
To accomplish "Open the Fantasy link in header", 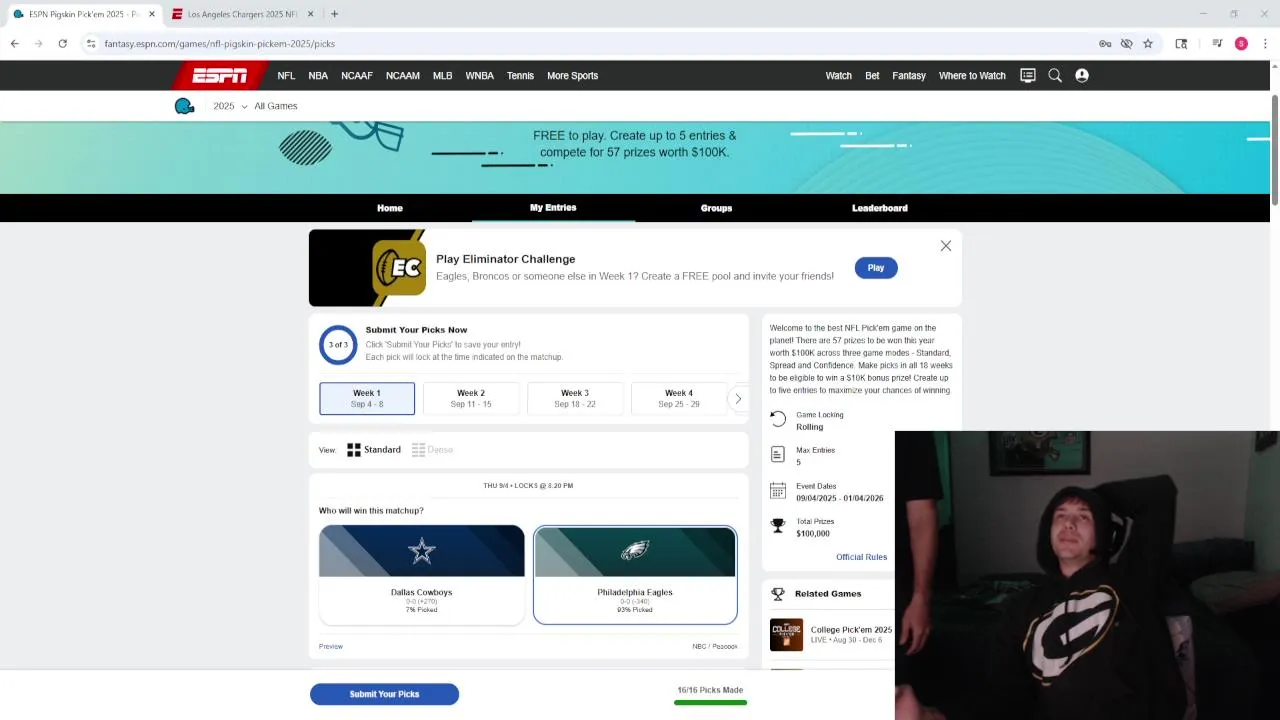I will (909, 75).
